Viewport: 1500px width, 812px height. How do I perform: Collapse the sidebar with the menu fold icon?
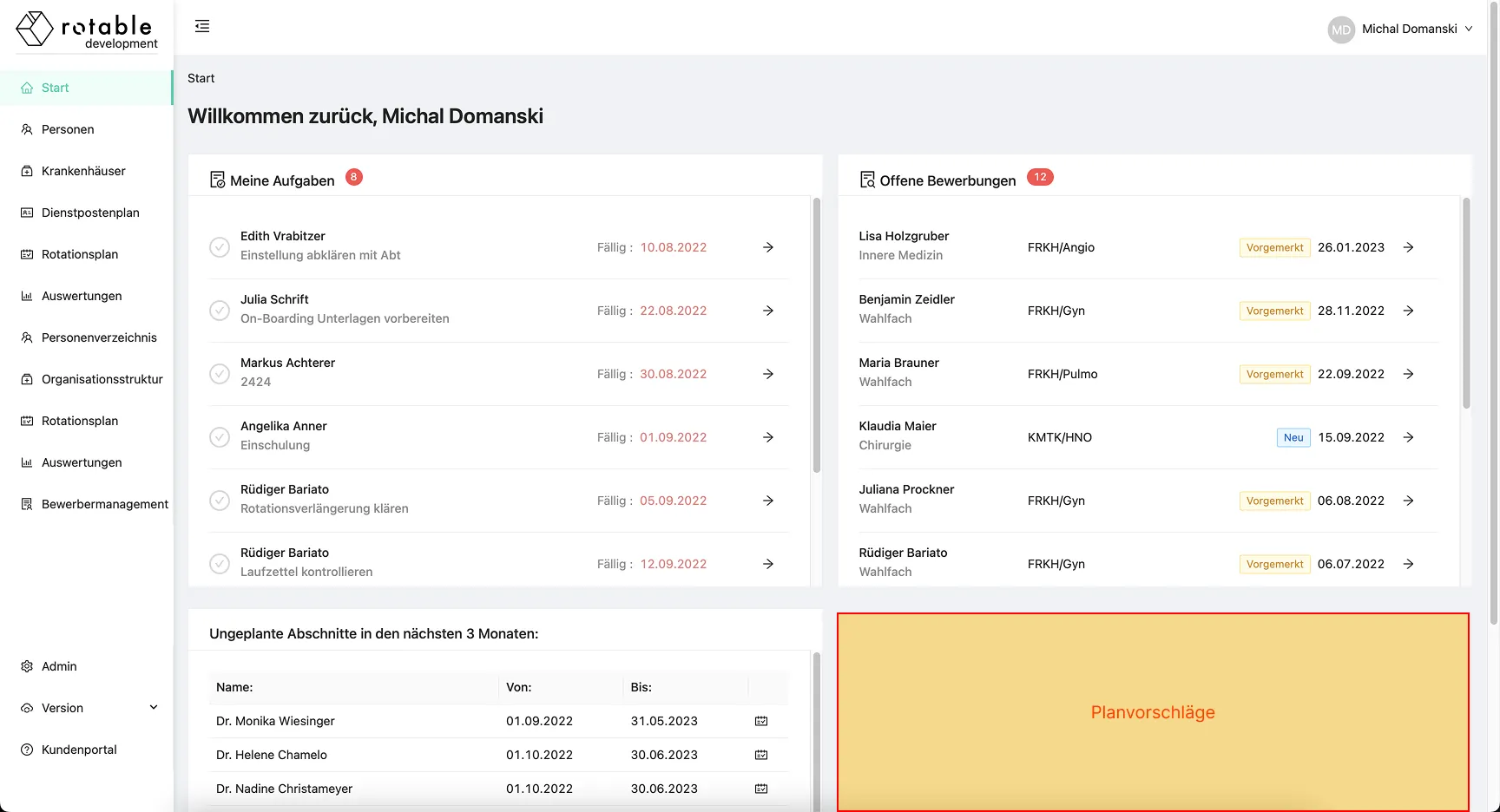202,27
